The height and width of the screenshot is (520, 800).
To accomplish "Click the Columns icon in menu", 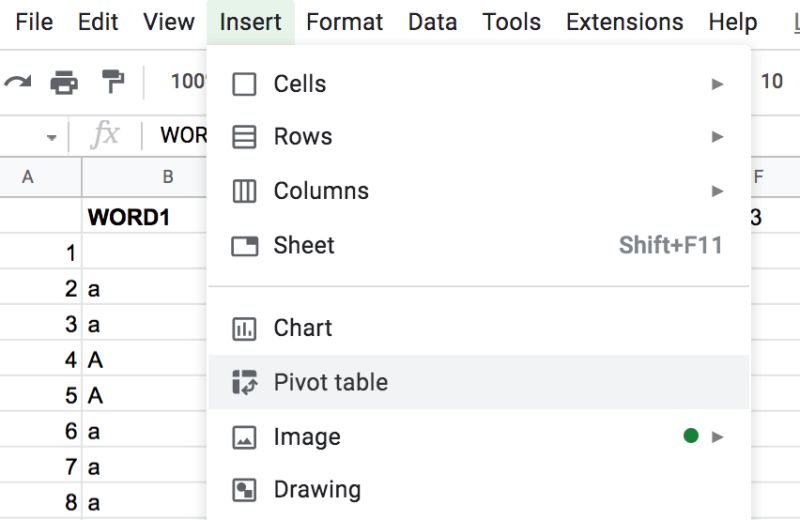I will coord(244,191).
